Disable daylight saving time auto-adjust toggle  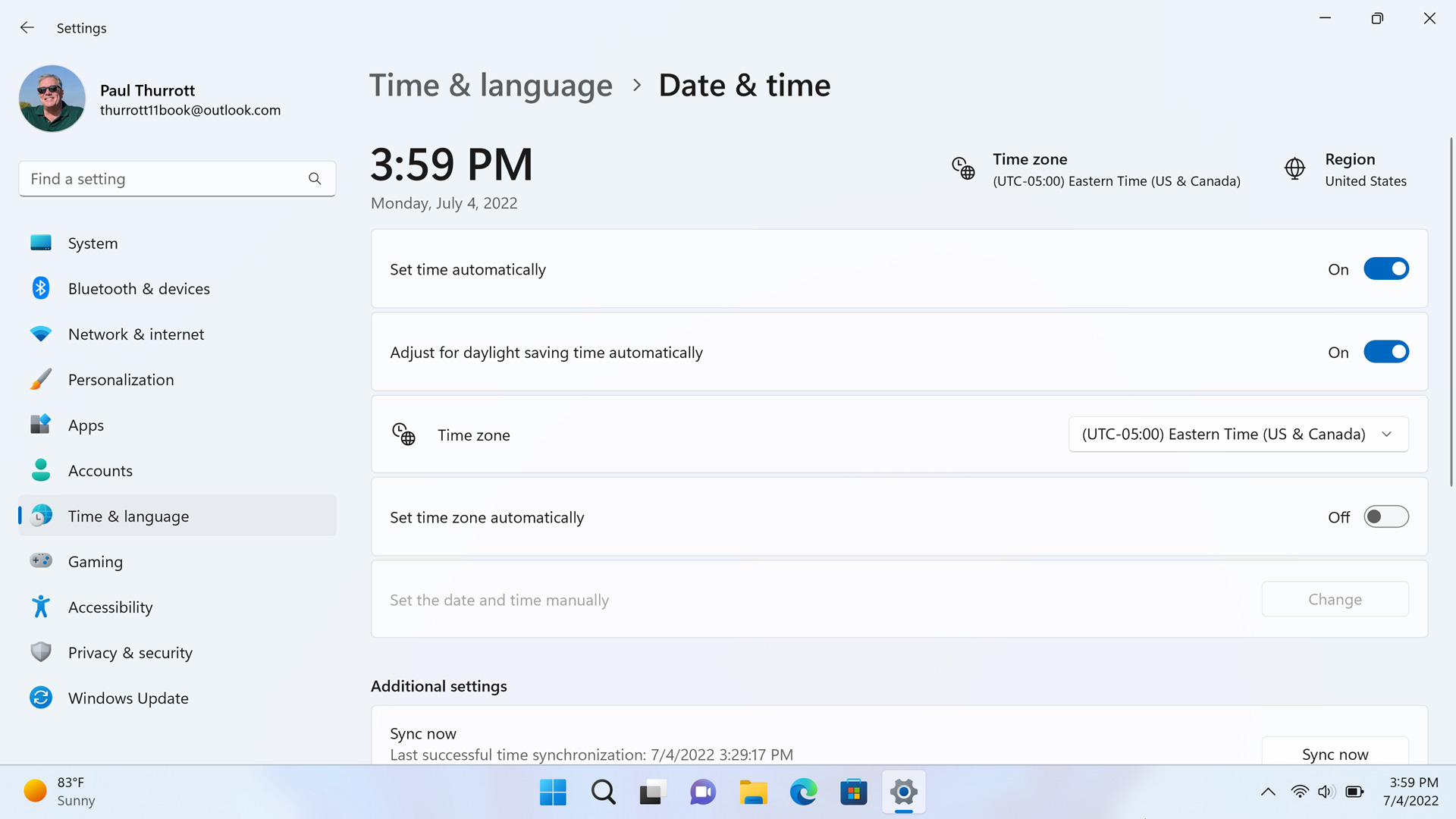pyautogui.click(x=1385, y=352)
